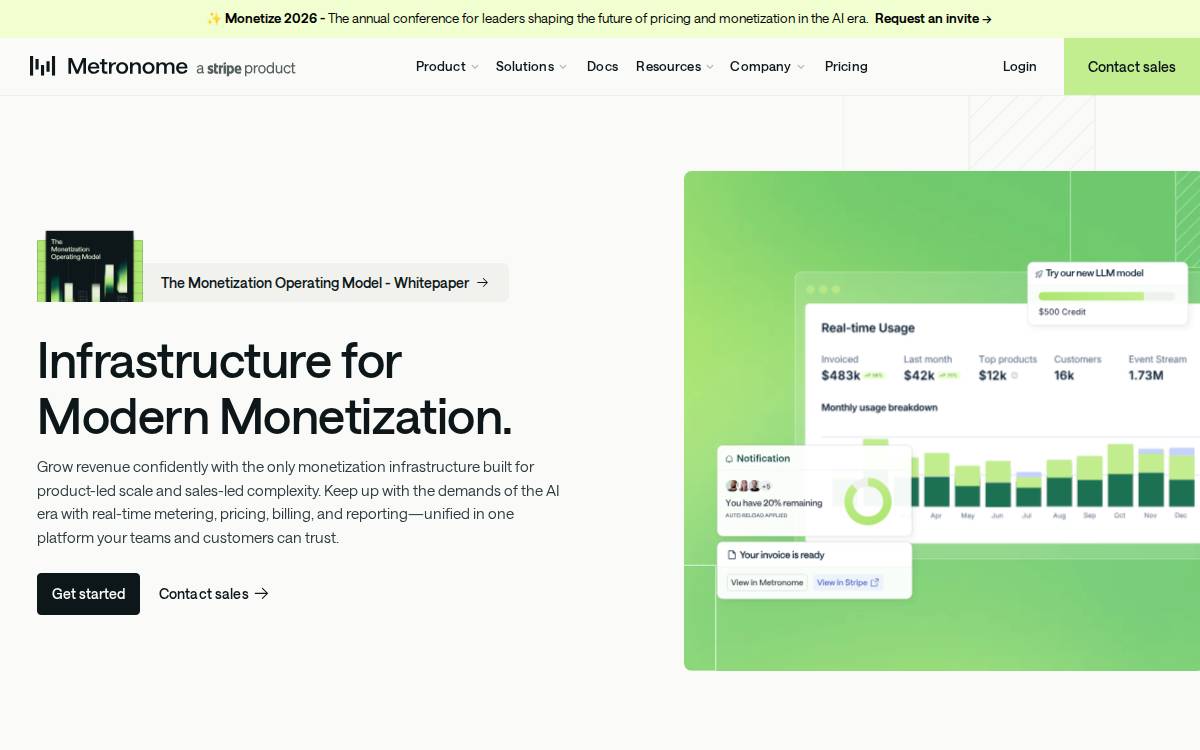Click the Infrastructure for Modern Monetization headline
The height and width of the screenshot is (750, 1200).
click(274, 388)
